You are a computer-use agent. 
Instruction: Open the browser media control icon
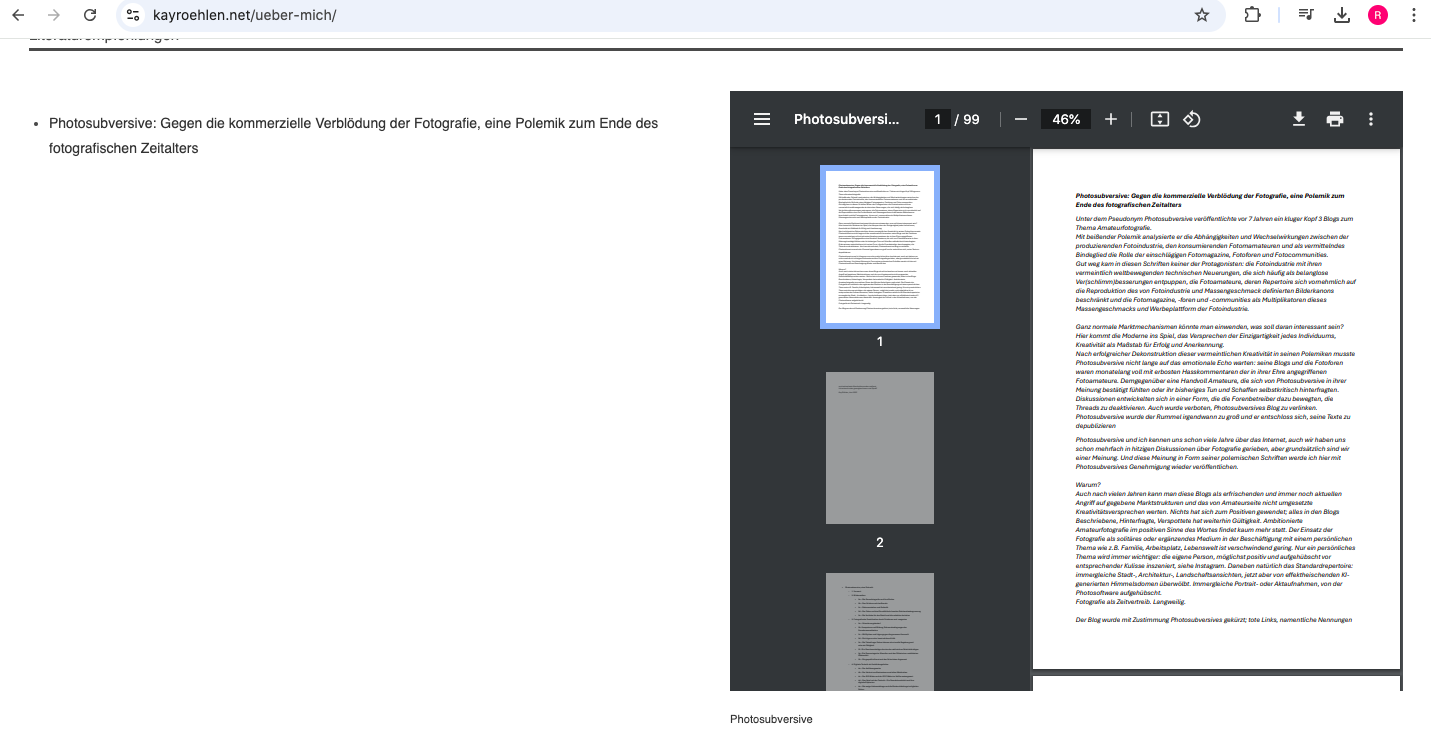(1306, 15)
